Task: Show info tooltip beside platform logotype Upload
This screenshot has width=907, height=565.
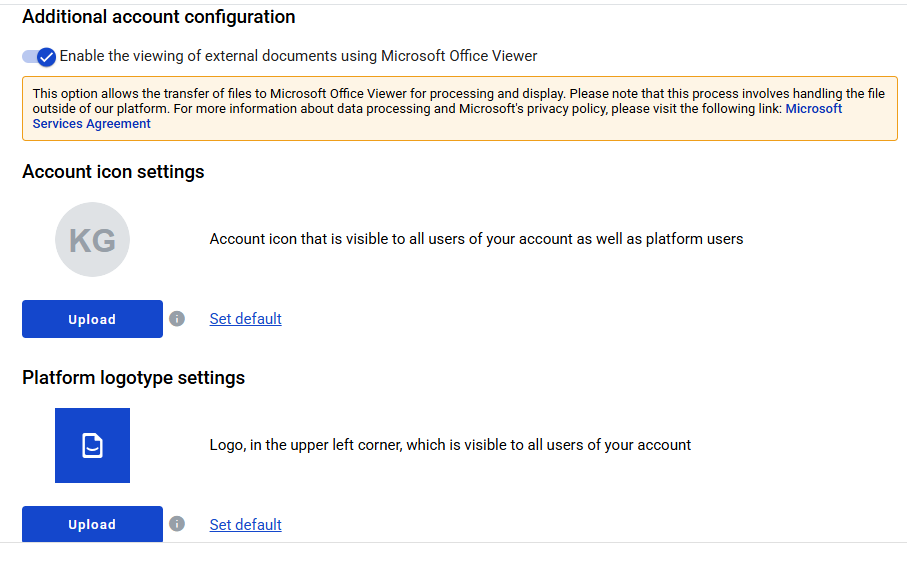Action: [177, 524]
